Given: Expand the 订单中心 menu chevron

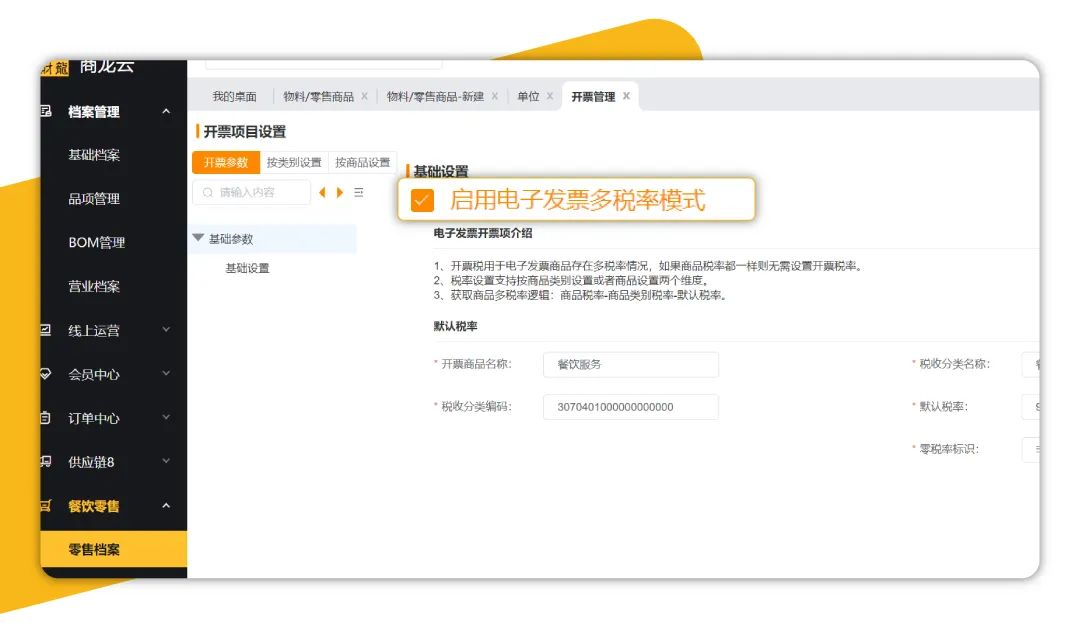Looking at the screenshot, I should point(166,417).
